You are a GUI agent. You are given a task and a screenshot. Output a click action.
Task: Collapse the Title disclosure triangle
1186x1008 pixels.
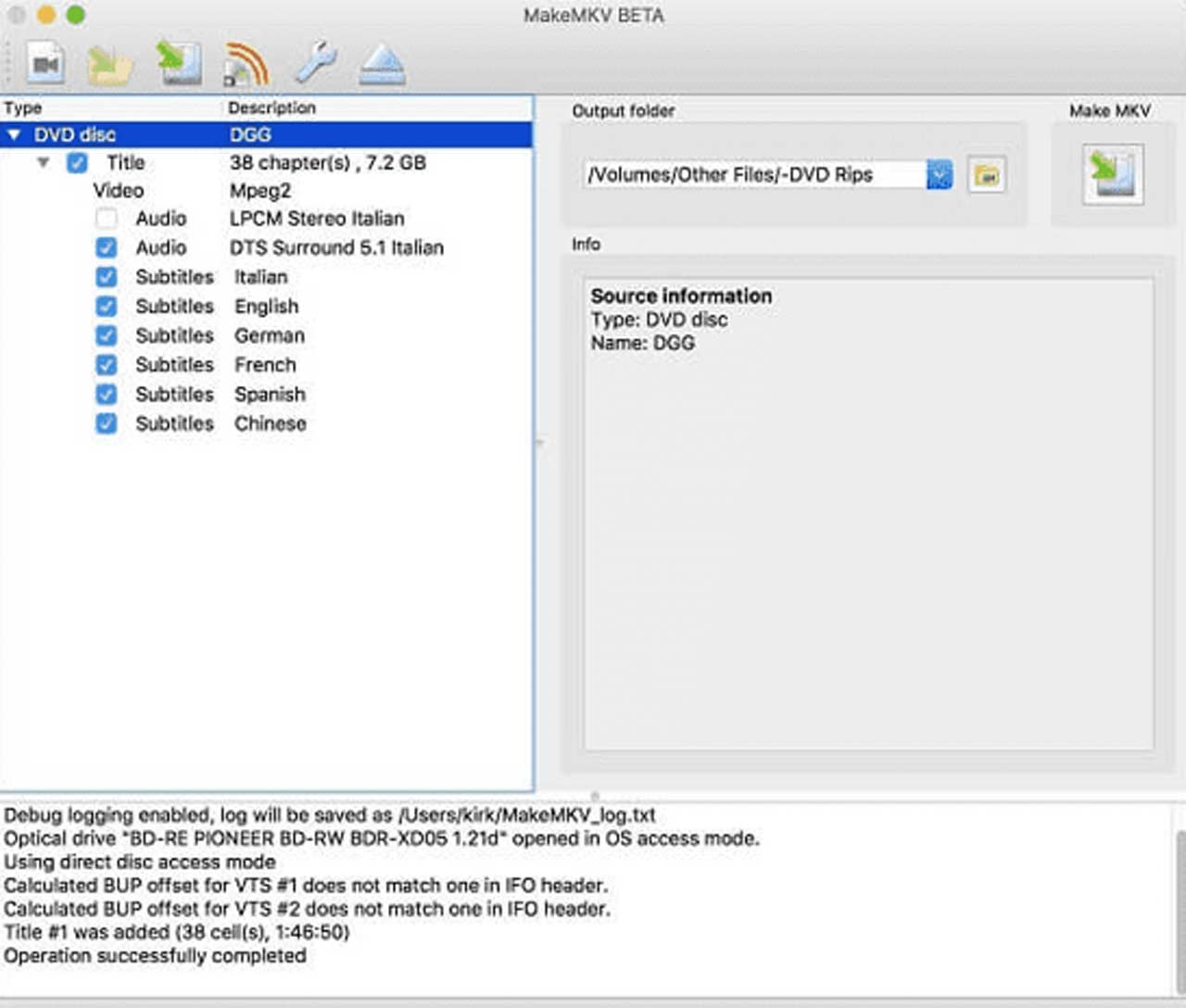[x=43, y=163]
